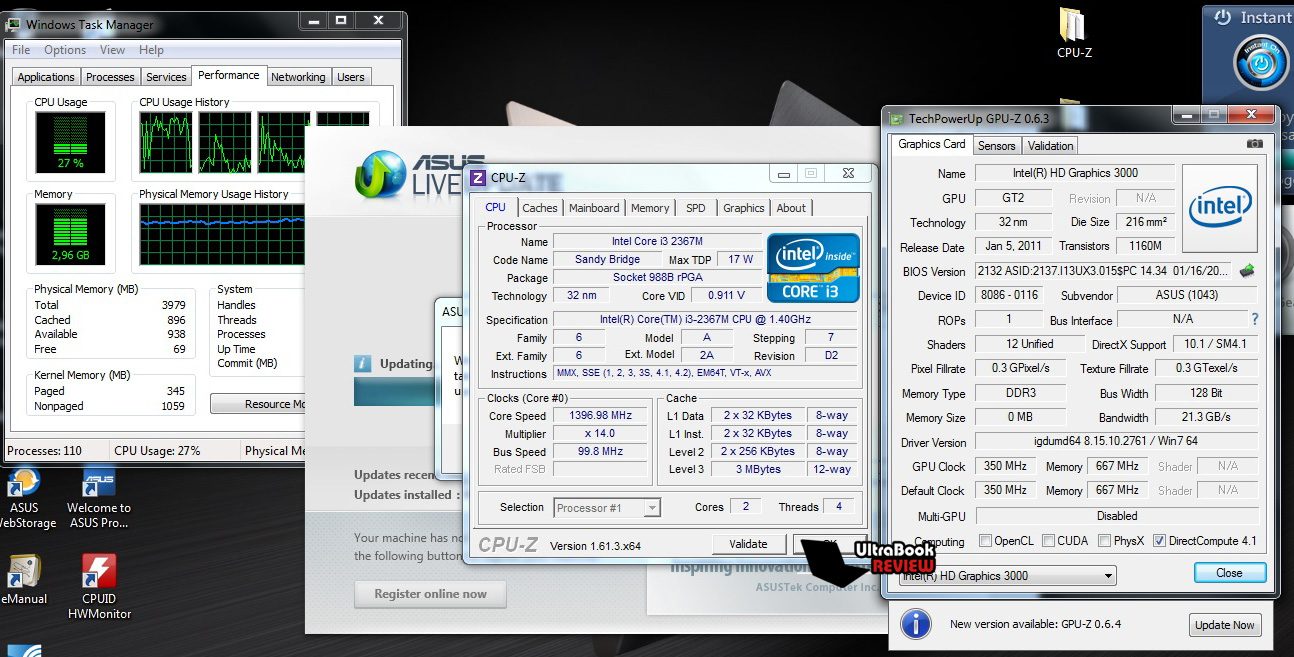
Task: Click the Intel Core i3 badge in CPU-Z
Action: click(x=813, y=267)
